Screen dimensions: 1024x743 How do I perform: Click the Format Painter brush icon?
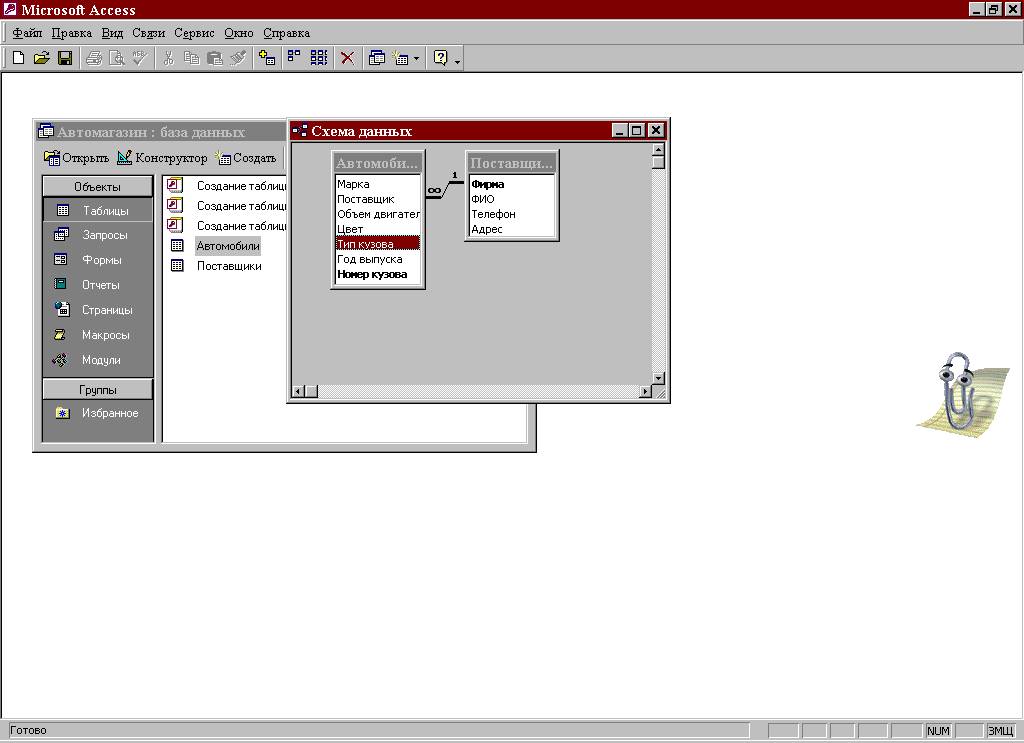(x=238, y=58)
